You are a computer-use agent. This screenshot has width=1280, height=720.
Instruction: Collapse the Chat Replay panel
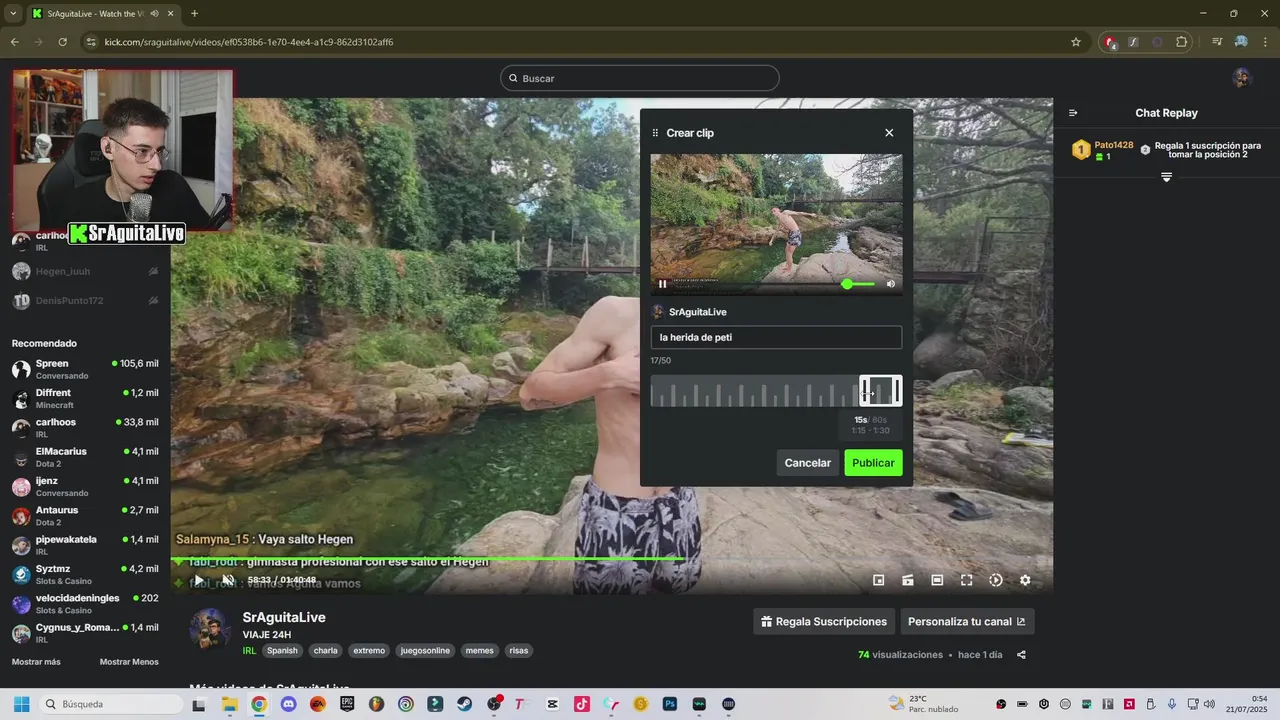click(x=1073, y=113)
